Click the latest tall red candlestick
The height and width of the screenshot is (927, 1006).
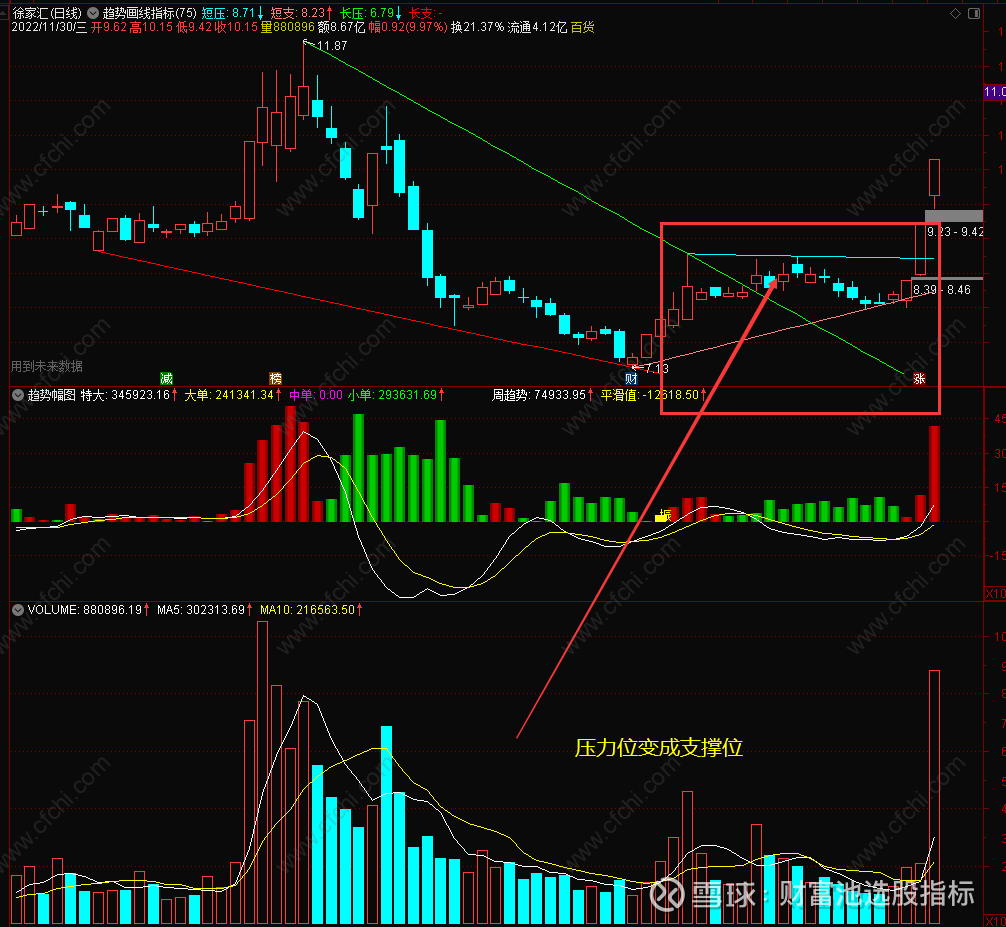(x=934, y=178)
